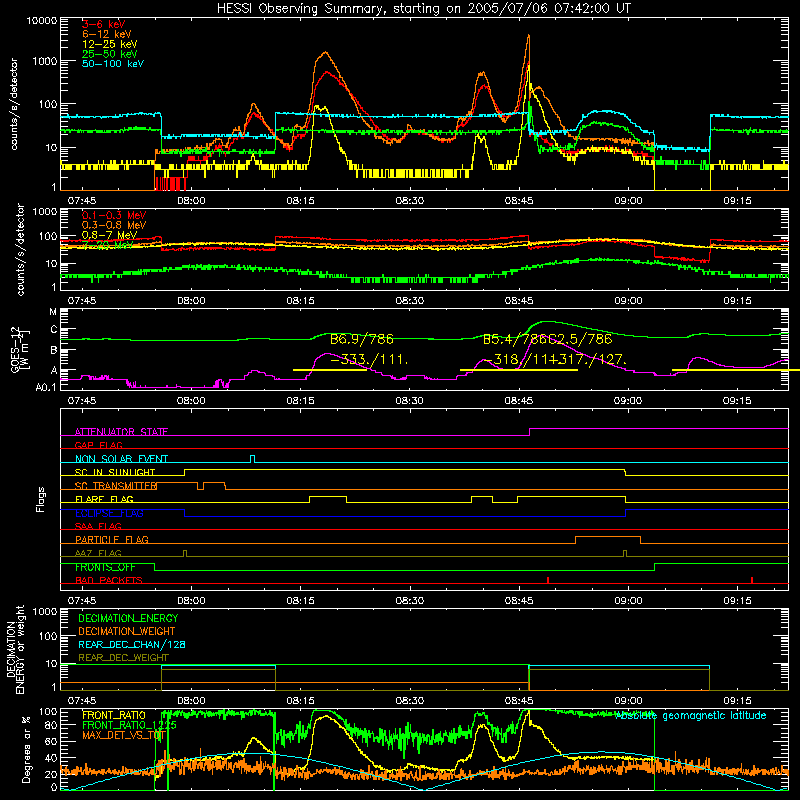Viewport: 800px width, 800px height.
Task: Click the B5.4/786 flare annotation
Action: click(x=515, y=339)
